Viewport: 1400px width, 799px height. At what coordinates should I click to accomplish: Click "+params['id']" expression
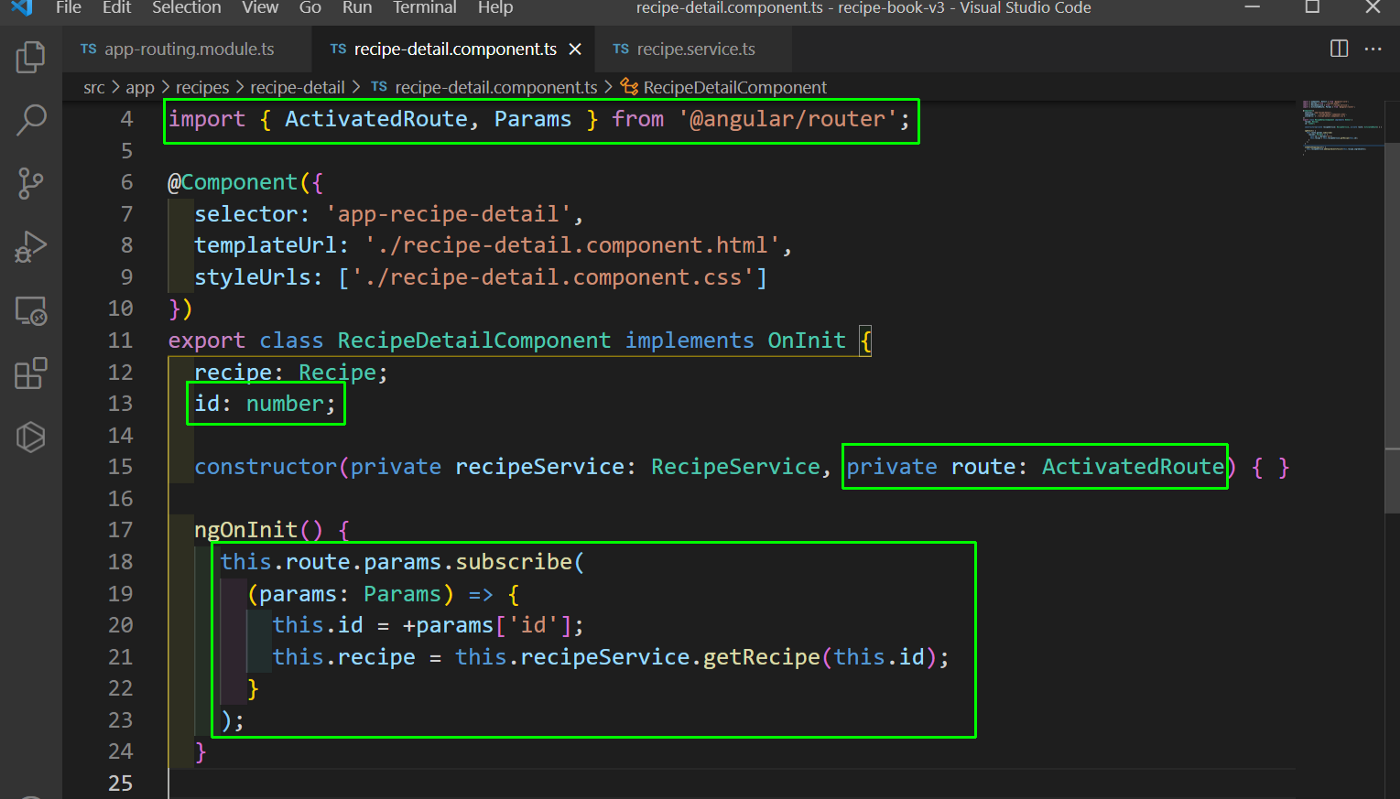[x=487, y=625]
